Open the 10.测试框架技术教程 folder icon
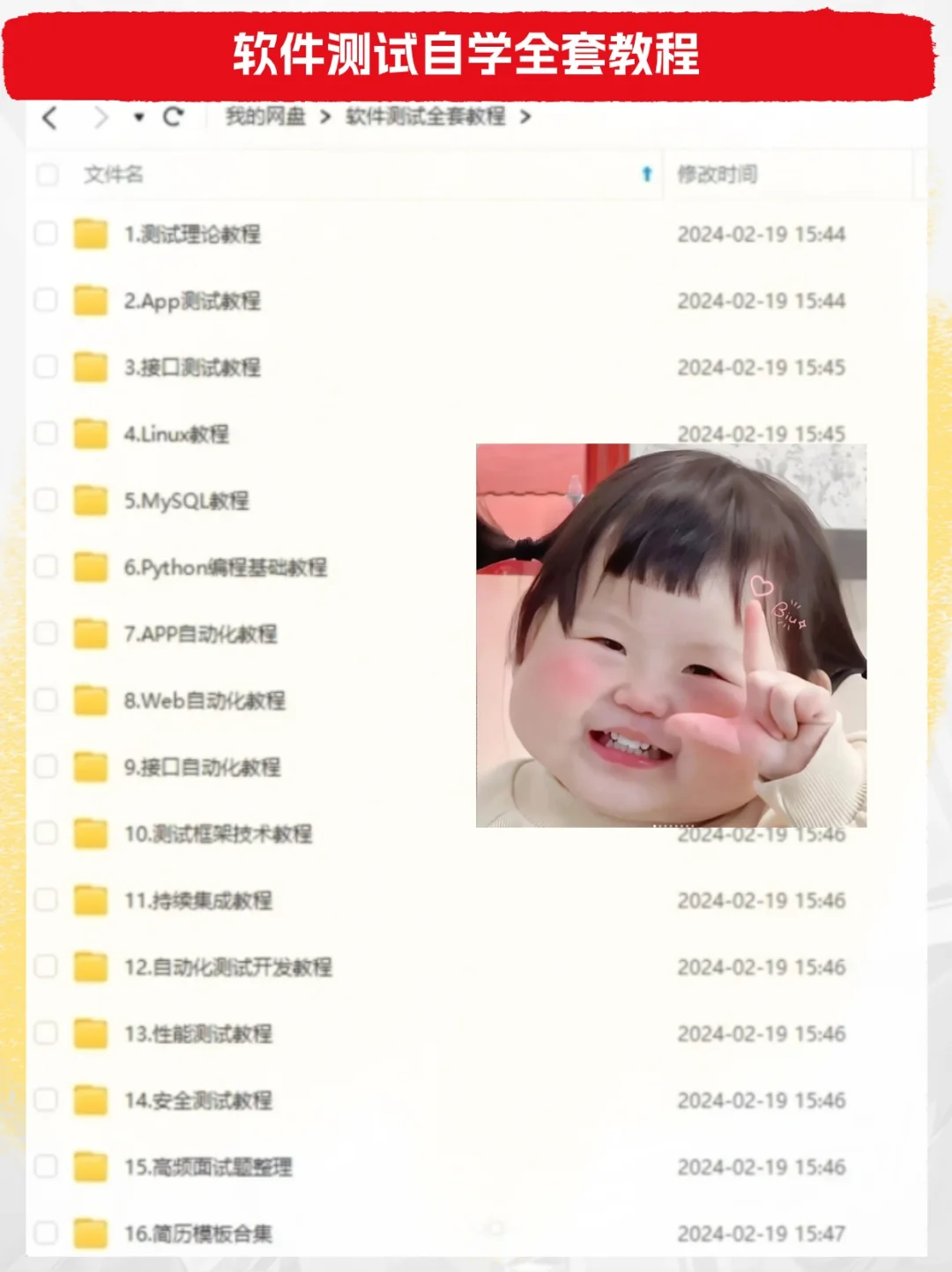 (89, 834)
